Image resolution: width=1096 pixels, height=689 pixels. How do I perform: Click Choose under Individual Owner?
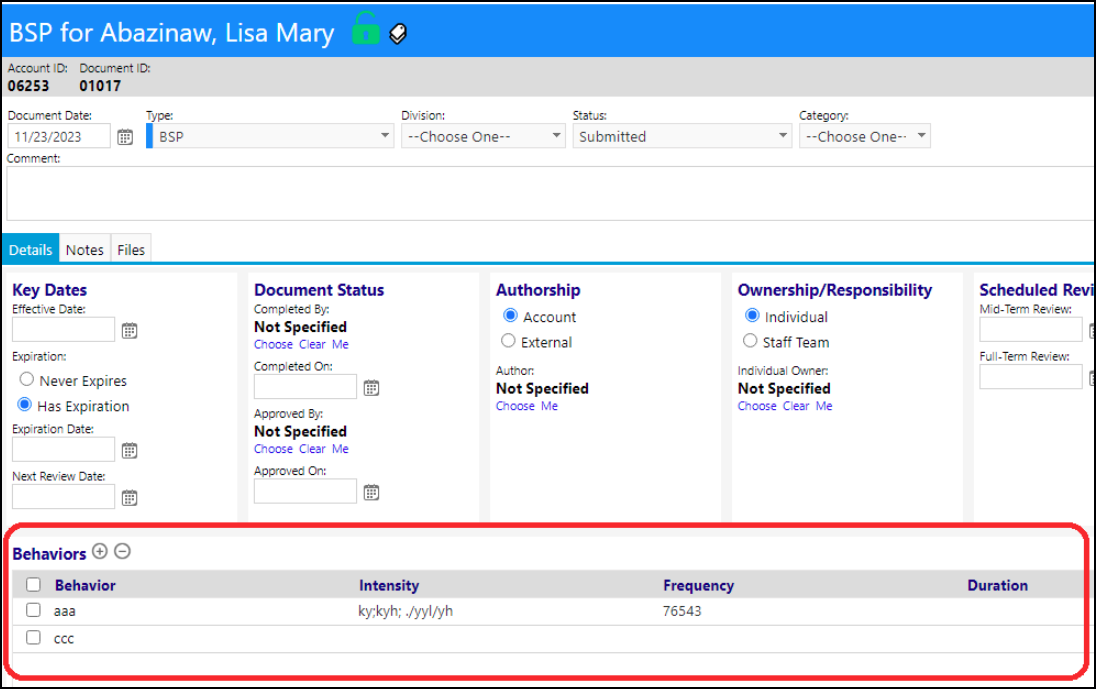[757, 406]
